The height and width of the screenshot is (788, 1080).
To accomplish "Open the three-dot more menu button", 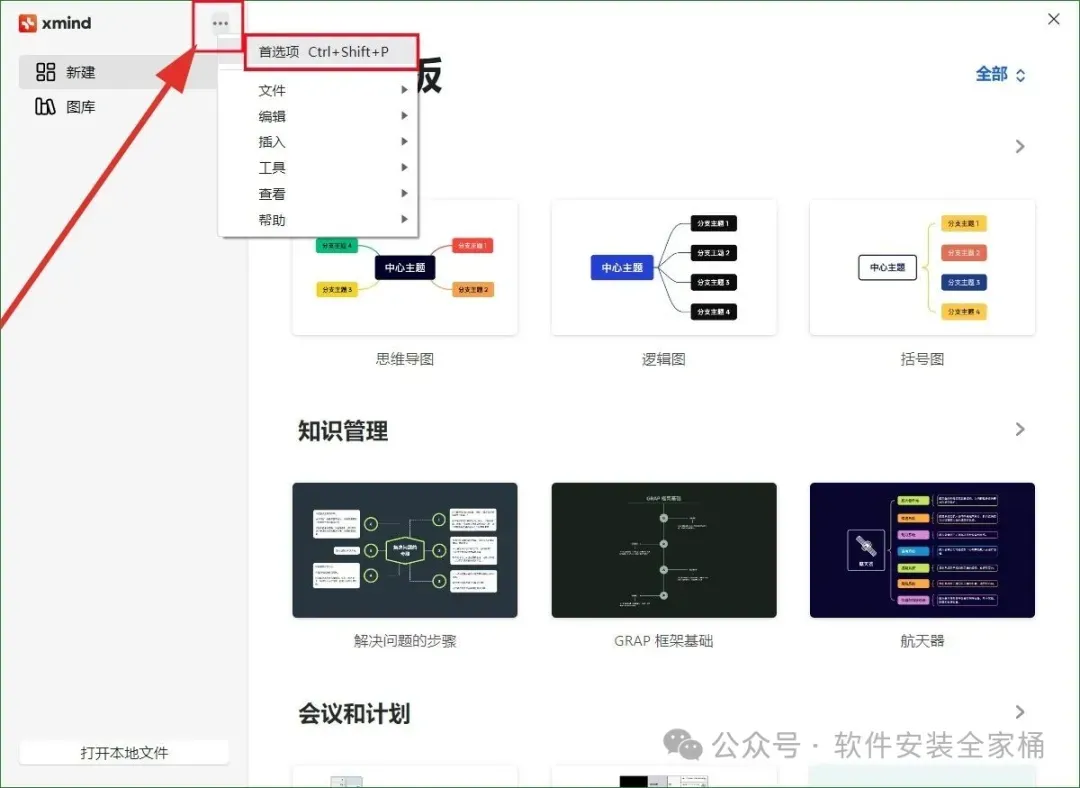I will [x=220, y=23].
